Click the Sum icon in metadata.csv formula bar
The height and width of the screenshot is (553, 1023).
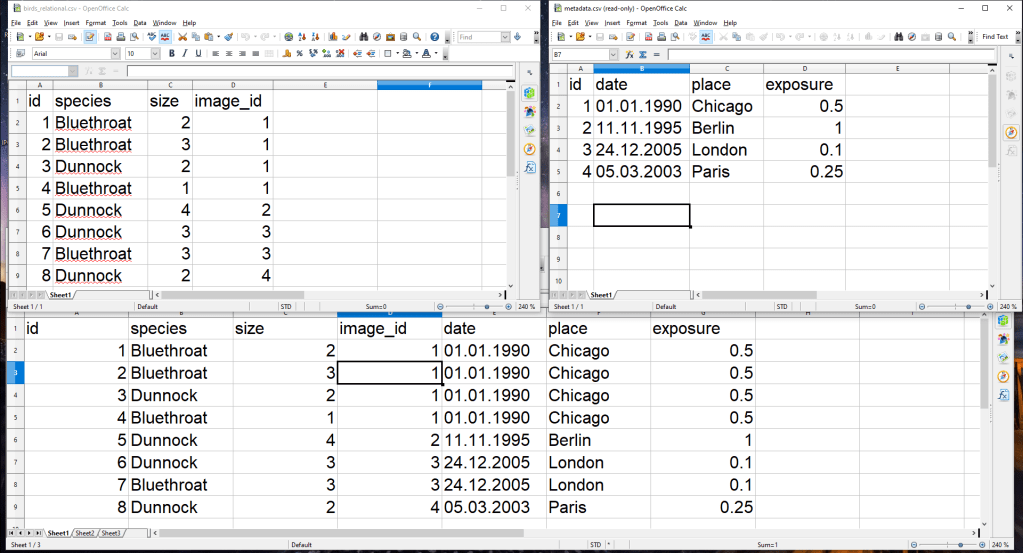pyautogui.click(x=643, y=54)
